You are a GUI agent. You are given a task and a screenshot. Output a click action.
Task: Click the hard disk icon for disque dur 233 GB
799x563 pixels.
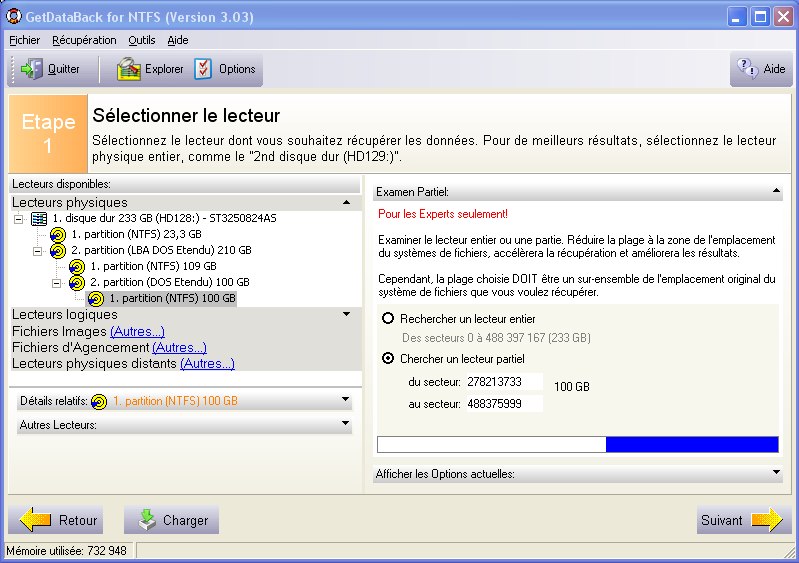point(39,219)
